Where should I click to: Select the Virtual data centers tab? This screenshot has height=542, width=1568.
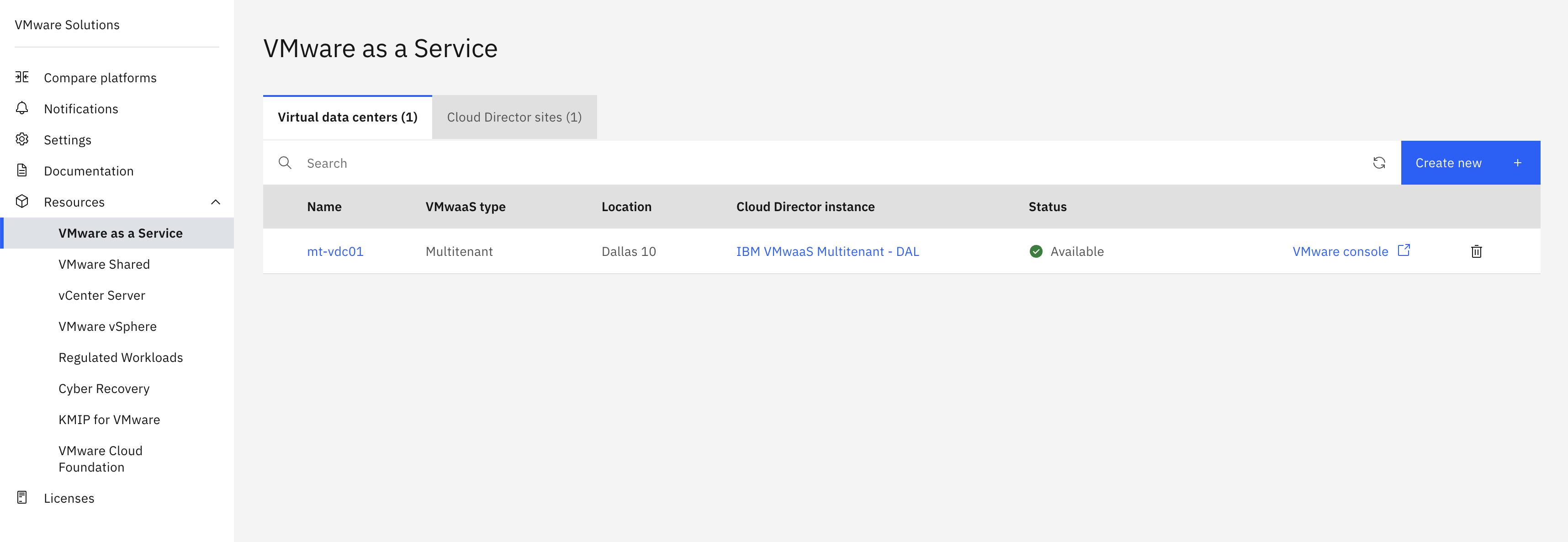tap(347, 117)
